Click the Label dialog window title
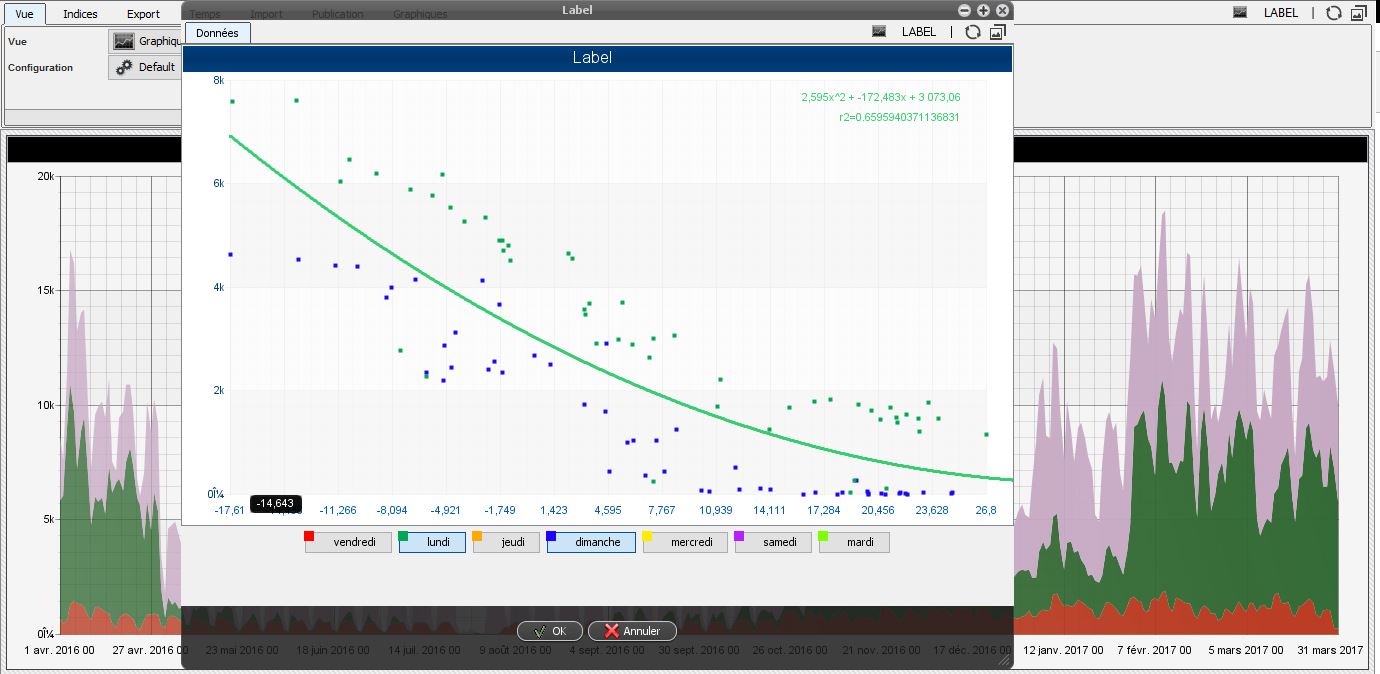Screen dimensions: 1380x674 [578, 10]
